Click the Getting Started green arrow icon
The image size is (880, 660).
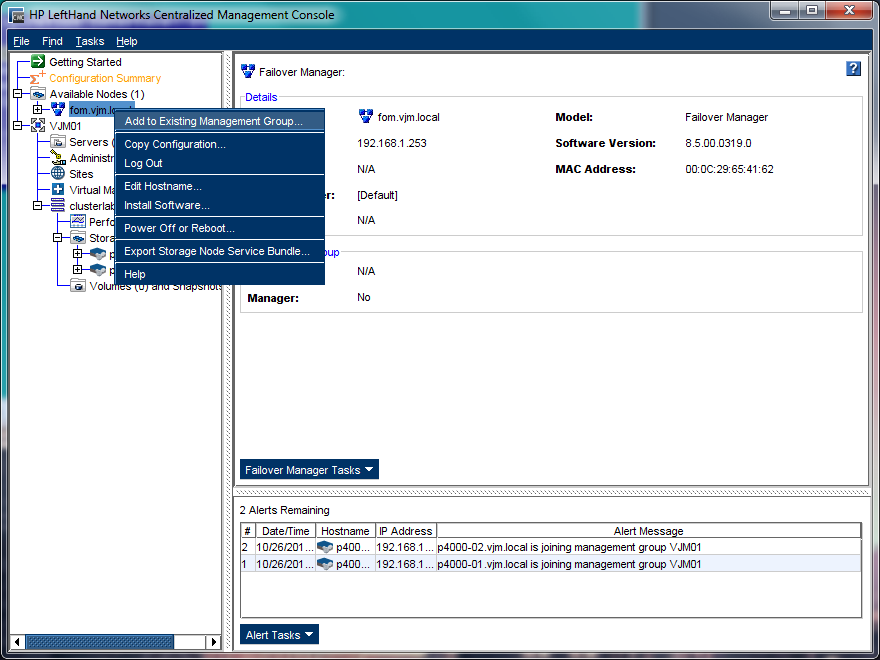point(38,62)
